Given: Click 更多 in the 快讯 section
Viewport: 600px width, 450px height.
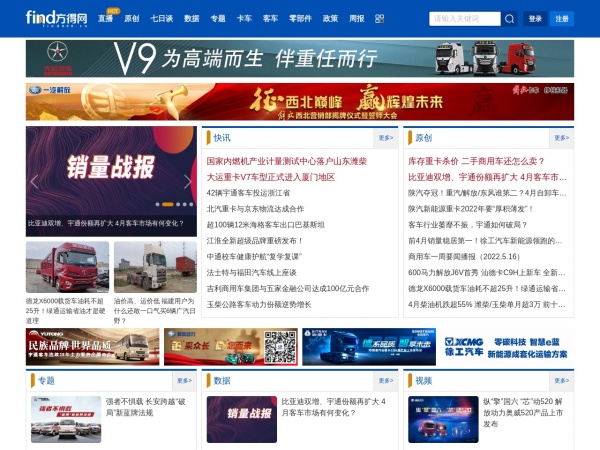Looking at the screenshot, I should point(386,138).
